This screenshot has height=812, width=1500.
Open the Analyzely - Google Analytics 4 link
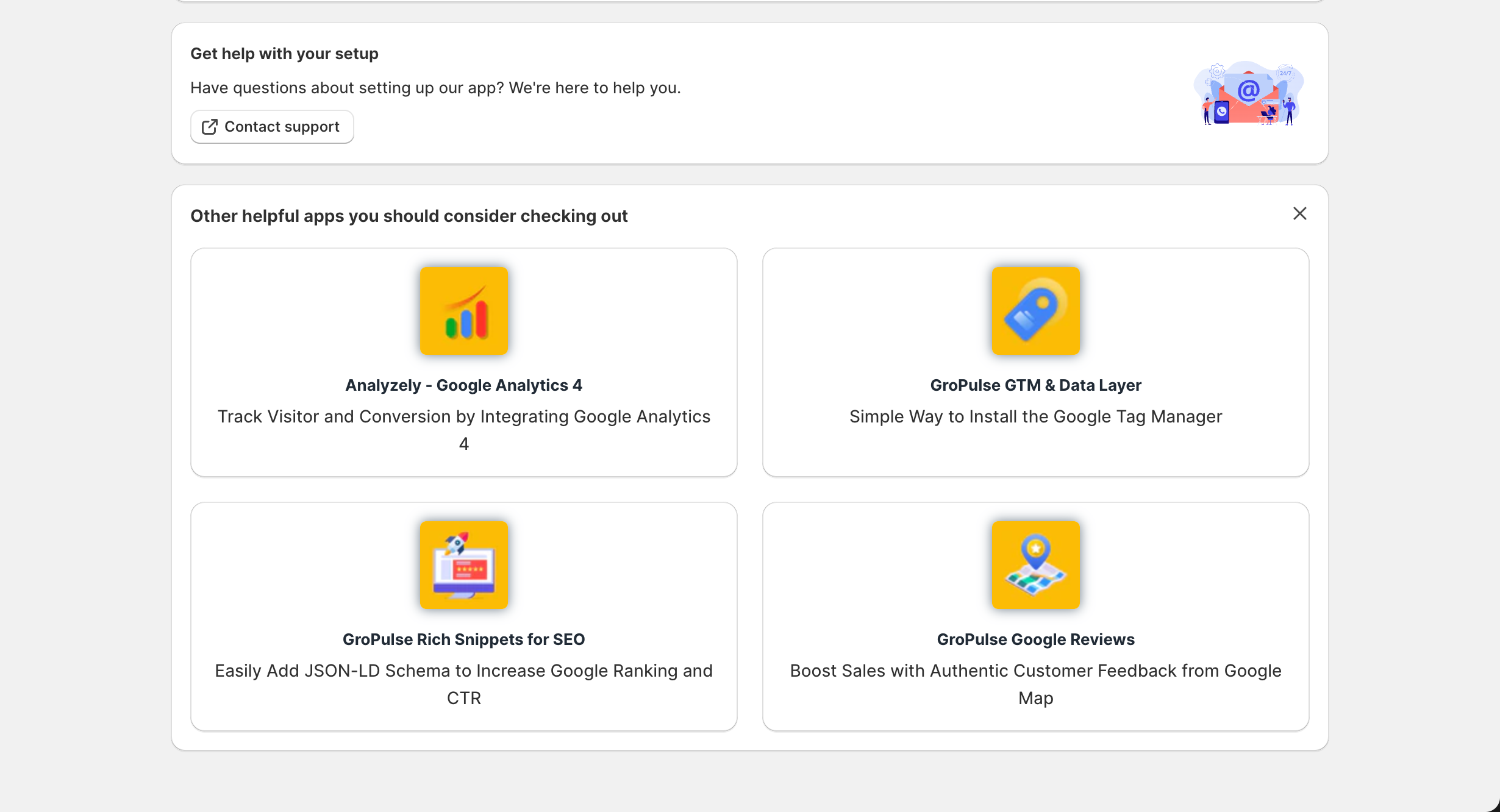[463, 385]
